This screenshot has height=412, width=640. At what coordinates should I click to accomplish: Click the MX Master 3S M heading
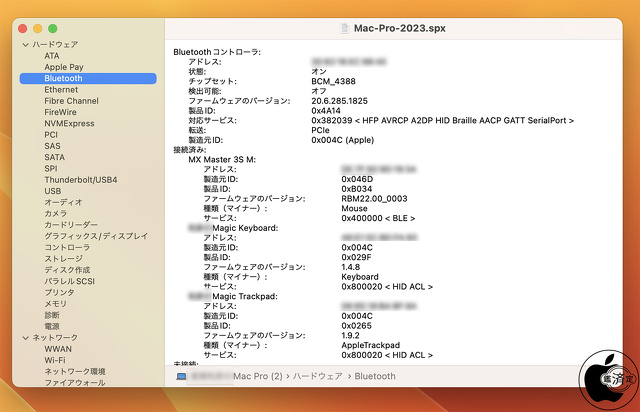pos(222,160)
